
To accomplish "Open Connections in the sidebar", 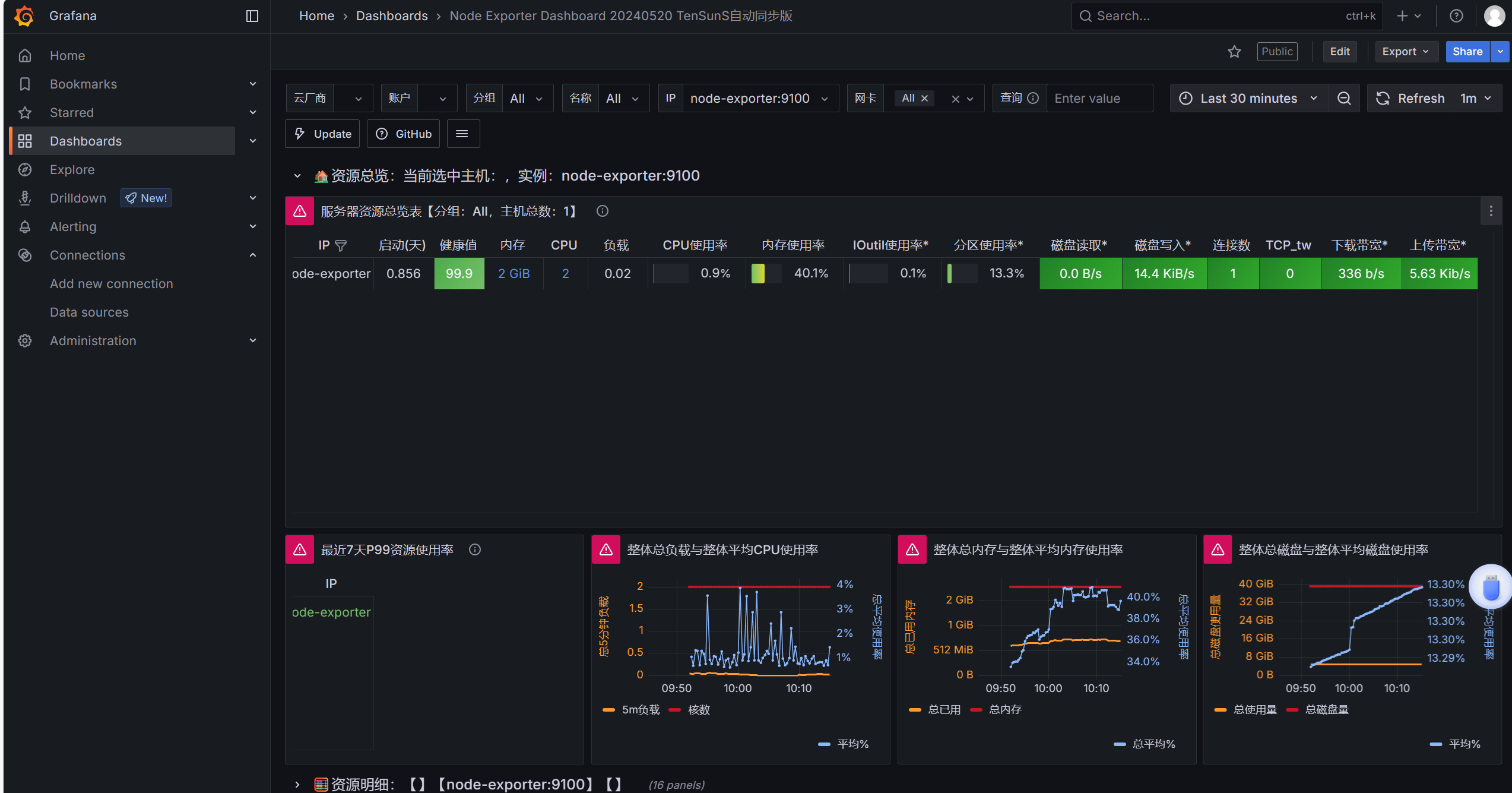I will (87, 255).
